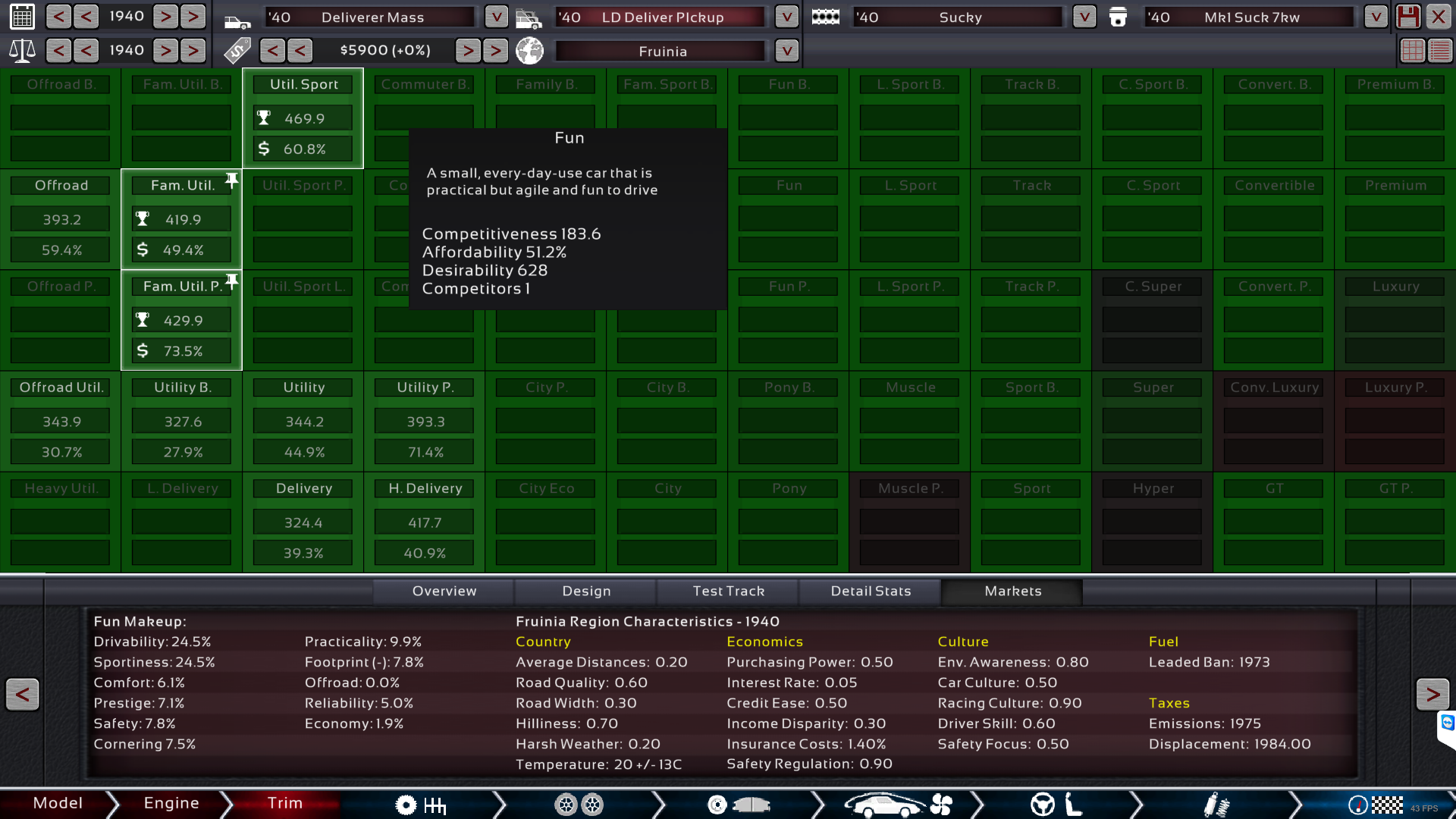Image resolution: width=1456 pixels, height=819 pixels.
Task: Select the Convertible market label
Action: tap(1274, 186)
